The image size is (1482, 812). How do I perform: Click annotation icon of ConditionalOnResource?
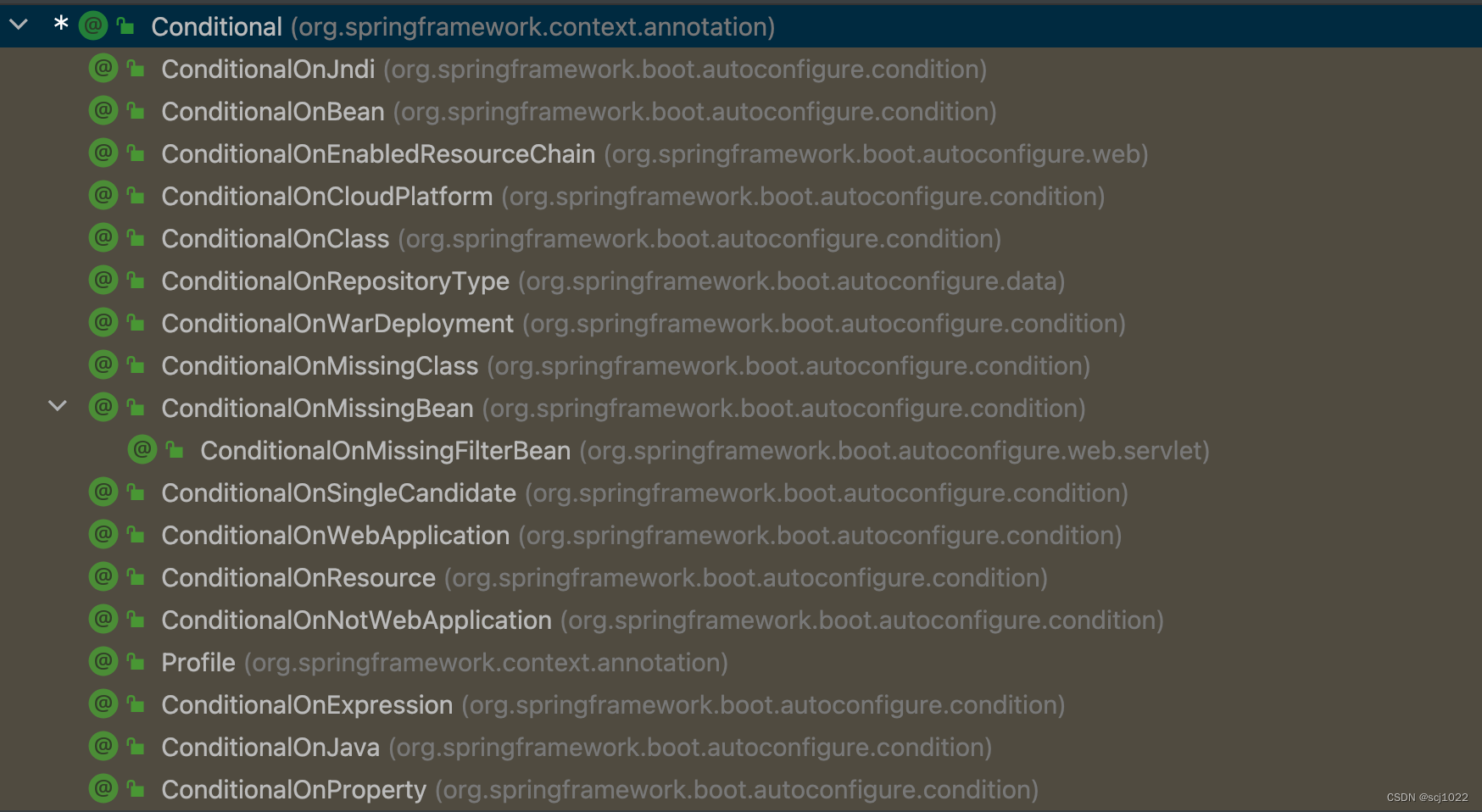click(103, 576)
